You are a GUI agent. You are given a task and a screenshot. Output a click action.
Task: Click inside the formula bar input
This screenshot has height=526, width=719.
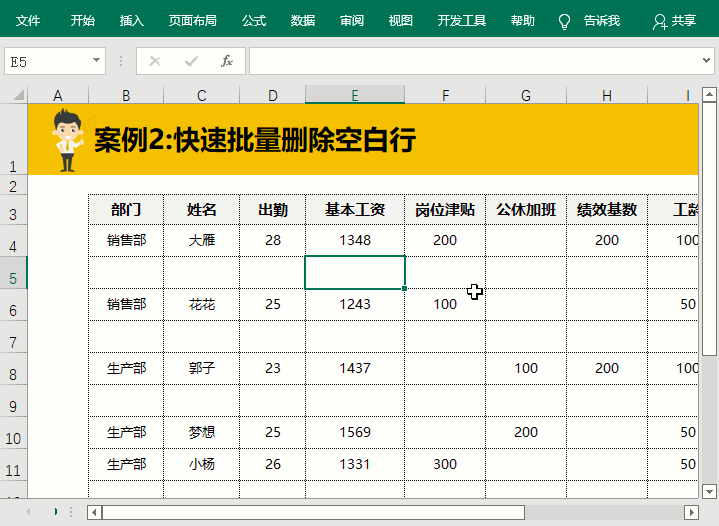pyautogui.click(x=470, y=61)
